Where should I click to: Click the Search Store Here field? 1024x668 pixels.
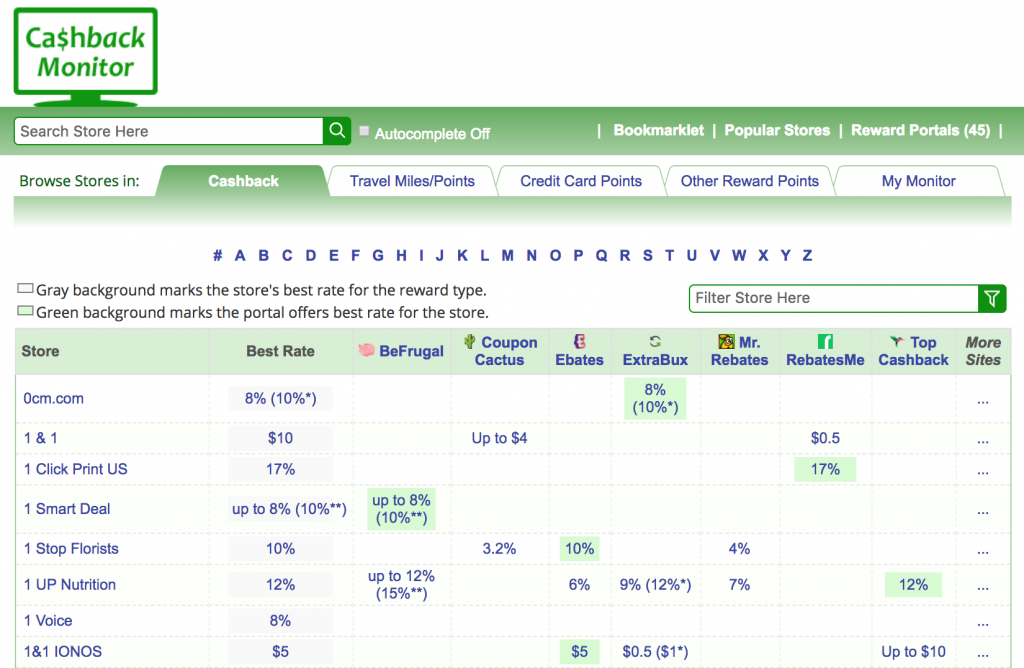click(x=168, y=131)
